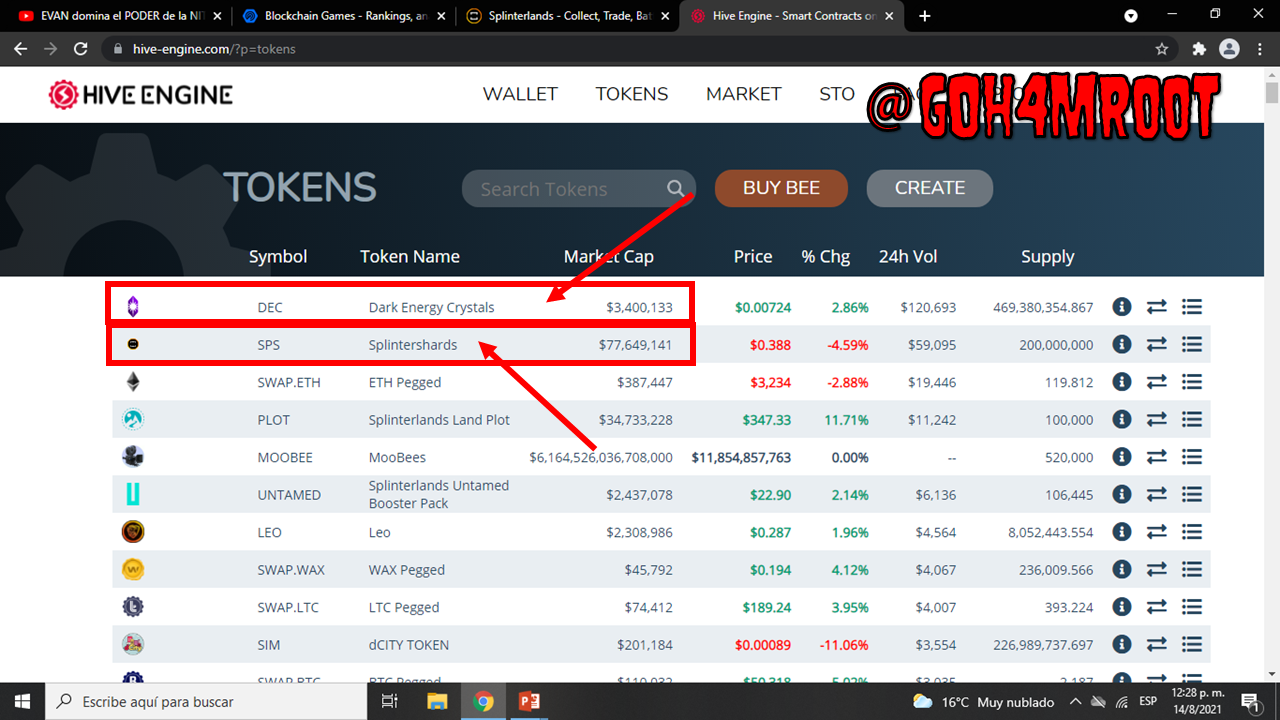Open the notification center
The image size is (1280, 720).
click(1249, 701)
